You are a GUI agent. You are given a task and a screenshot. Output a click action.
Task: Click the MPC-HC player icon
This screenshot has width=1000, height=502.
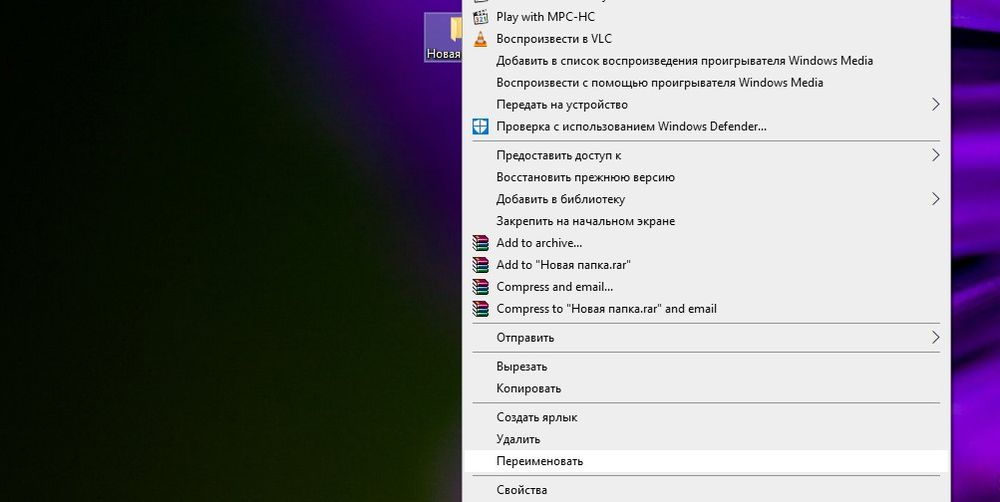click(480, 17)
